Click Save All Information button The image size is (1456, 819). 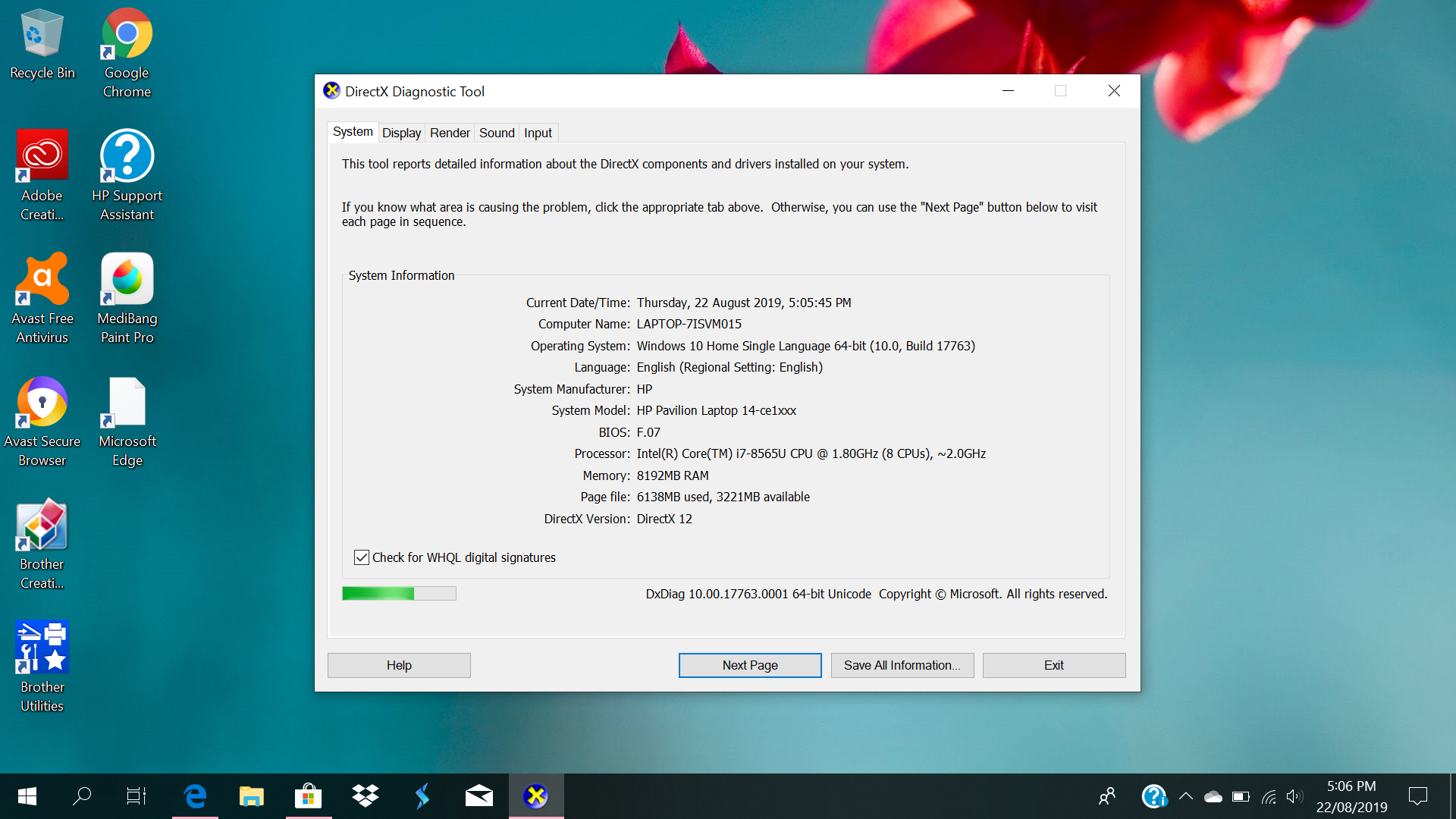(902, 665)
